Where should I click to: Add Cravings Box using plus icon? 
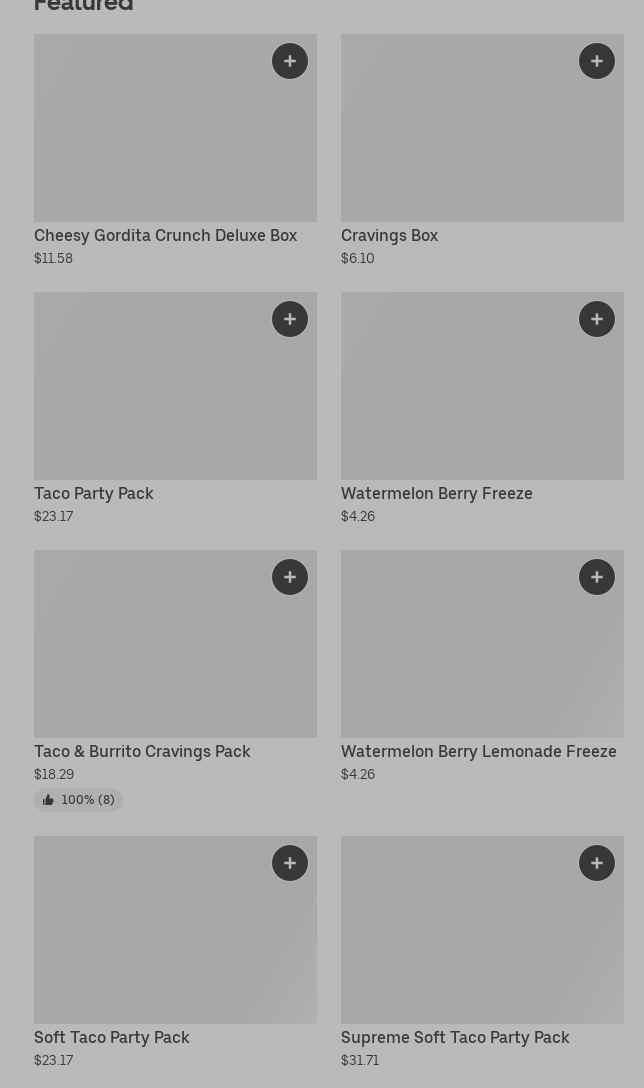[597, 61]
